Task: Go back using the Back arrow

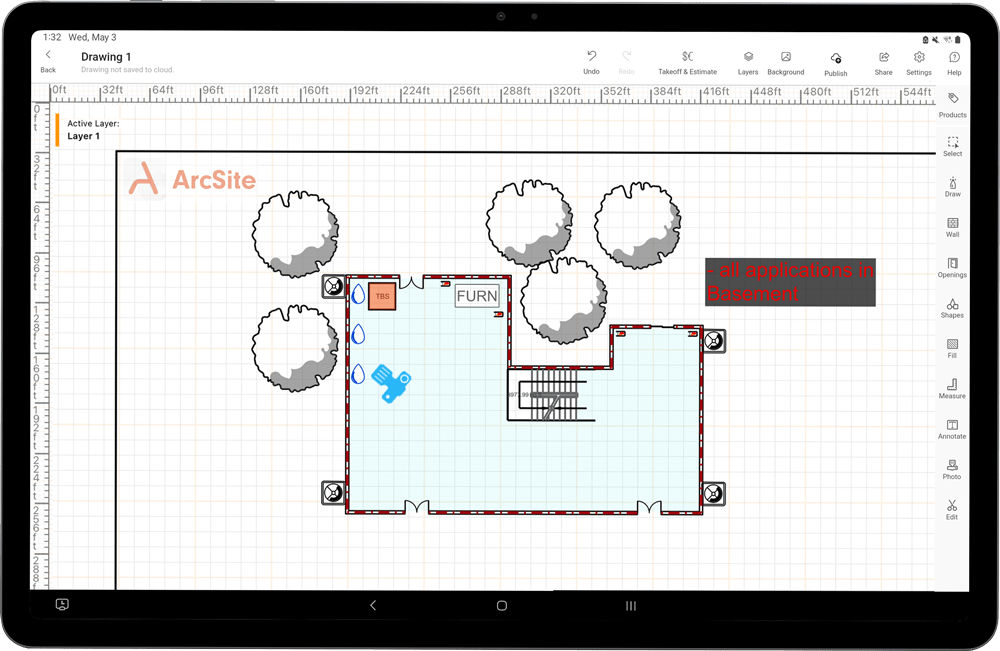Action: (x=48, y=61)
